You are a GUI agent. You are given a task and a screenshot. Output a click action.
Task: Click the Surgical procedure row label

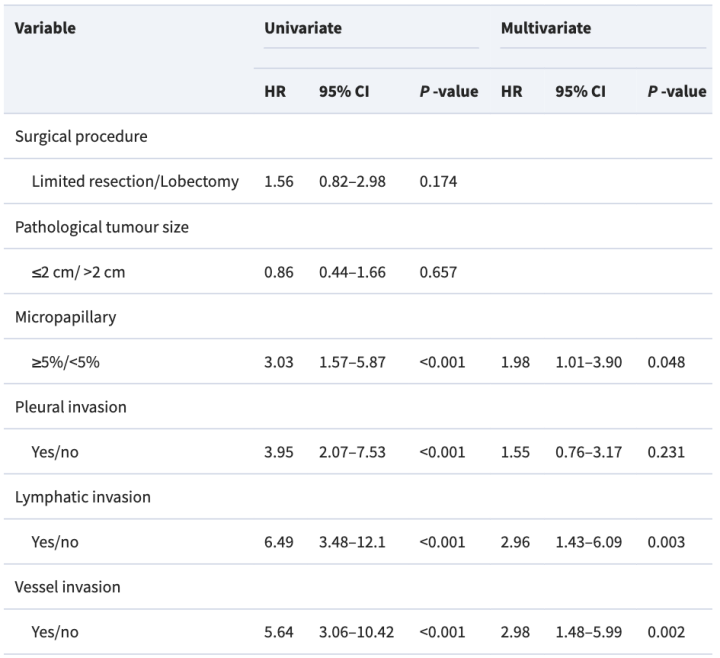click(82, 137)
